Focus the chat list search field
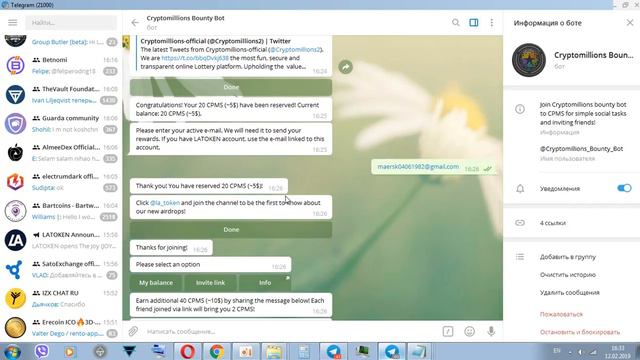Viewport: 640px width, 360px height. click(71, 22)
